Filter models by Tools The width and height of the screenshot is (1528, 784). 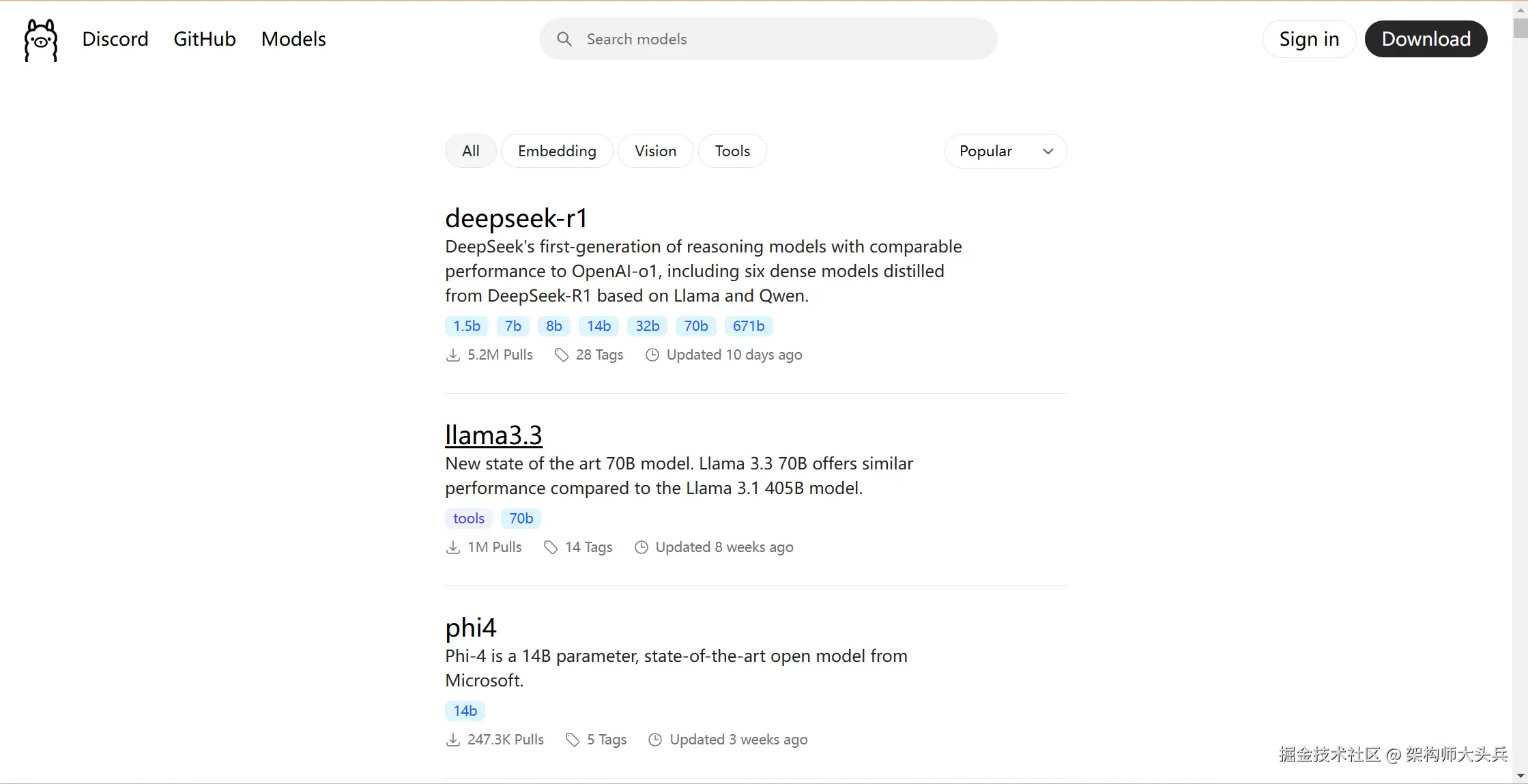click(732, 151)
